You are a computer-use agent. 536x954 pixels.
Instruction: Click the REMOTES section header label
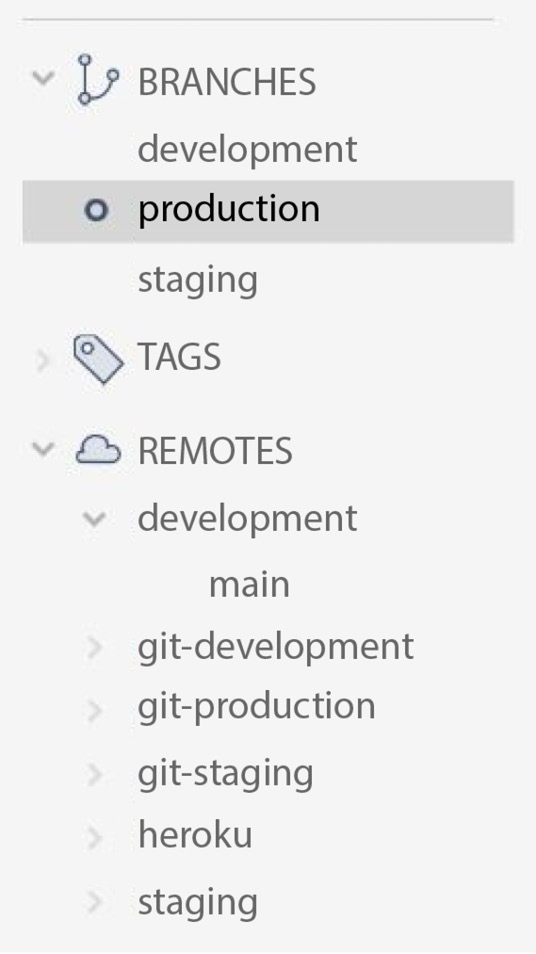pyautogui.click(x=215, y=451)
